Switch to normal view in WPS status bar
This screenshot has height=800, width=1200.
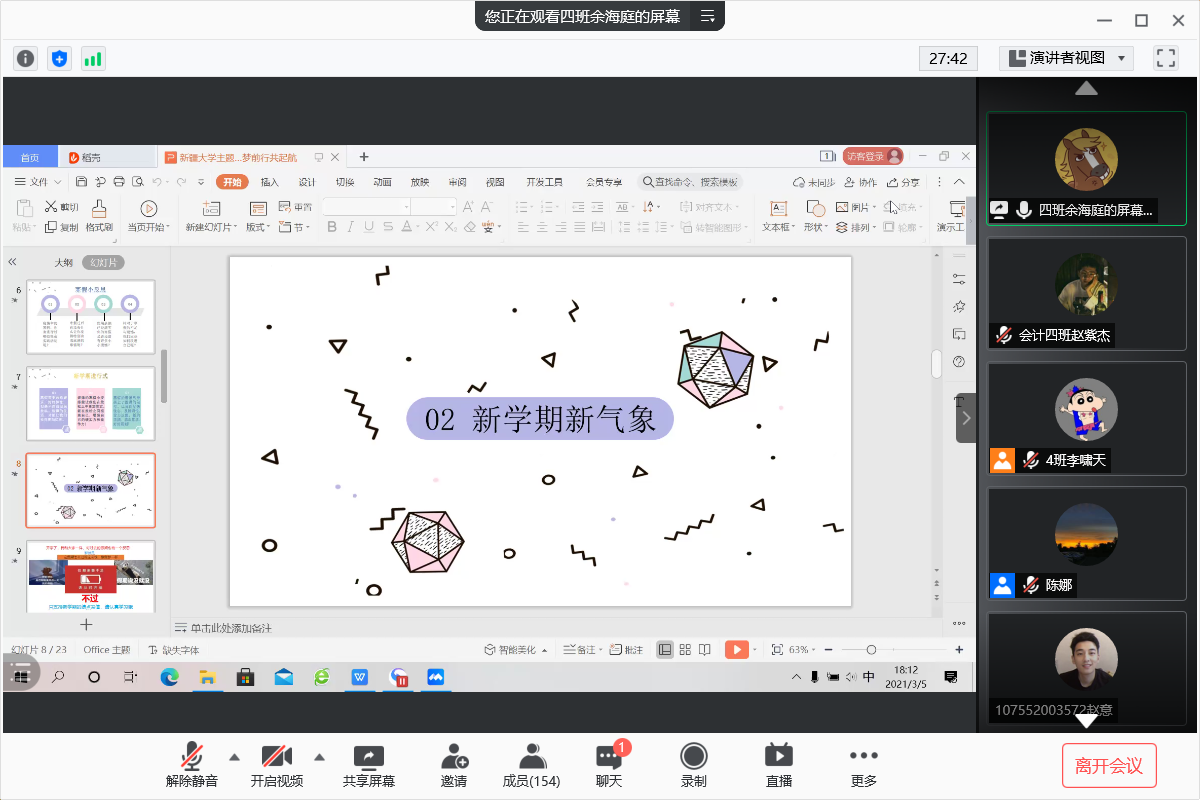(665, 650)
